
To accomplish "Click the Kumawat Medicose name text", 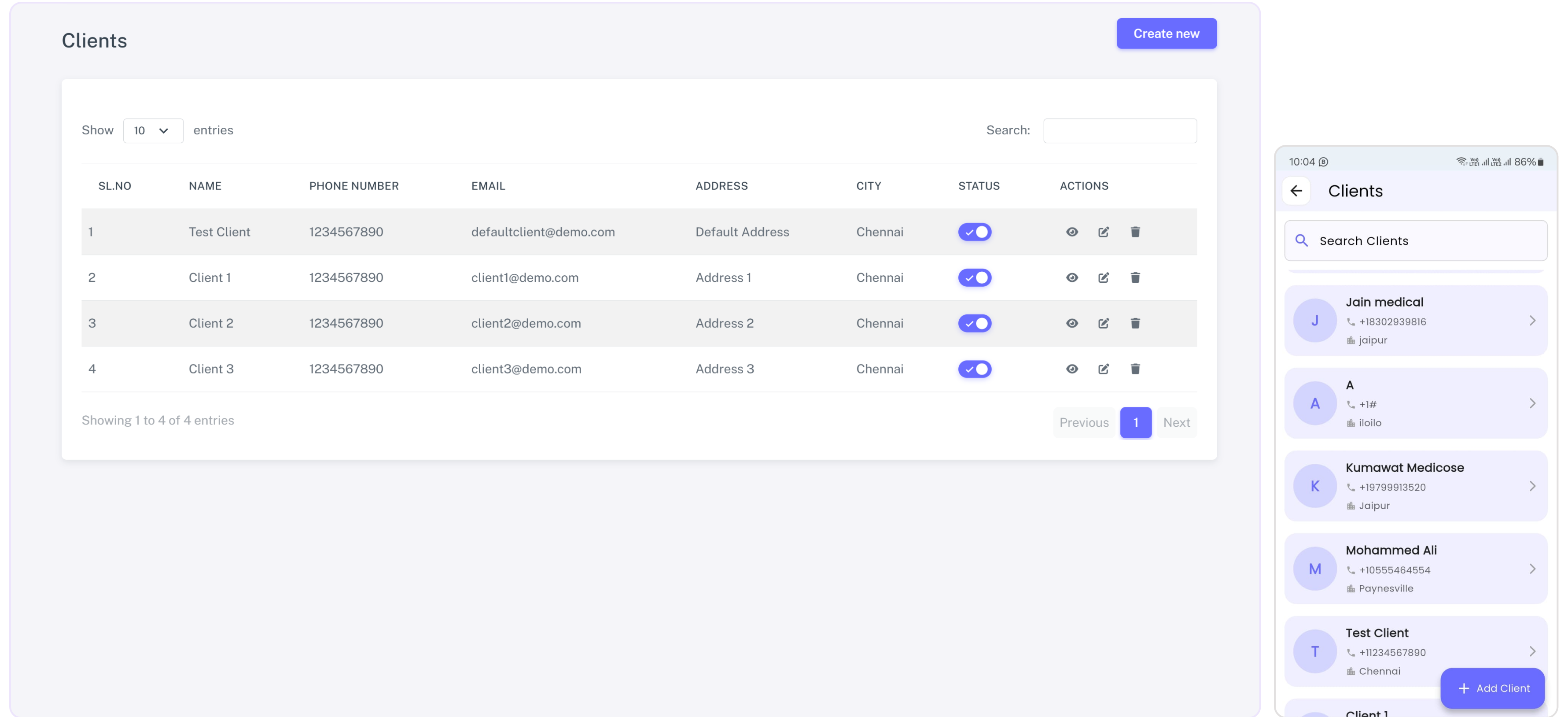I will coord(1404,467).
